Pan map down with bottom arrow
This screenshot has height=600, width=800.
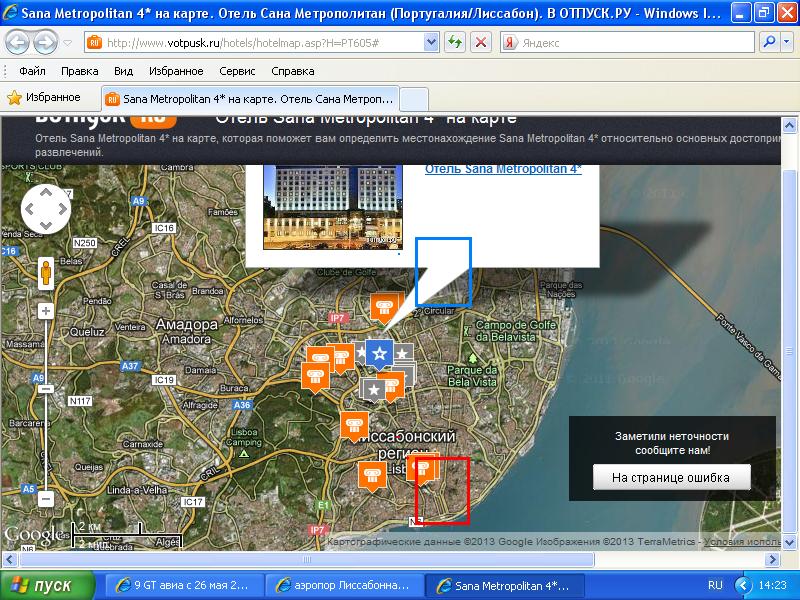(x=46, y=226)
